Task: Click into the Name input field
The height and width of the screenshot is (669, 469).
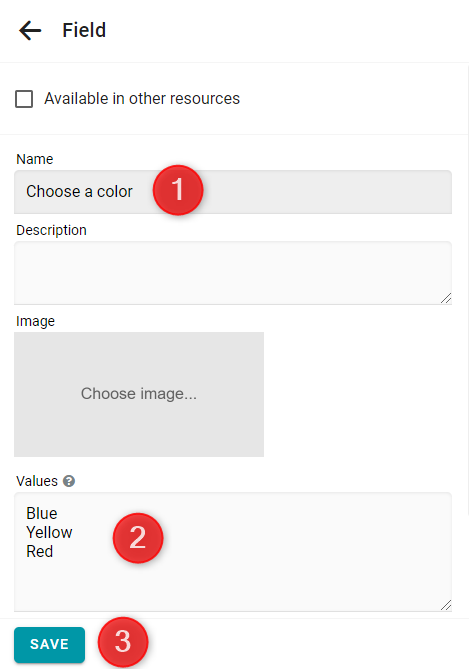Action: tap(233, 192)
